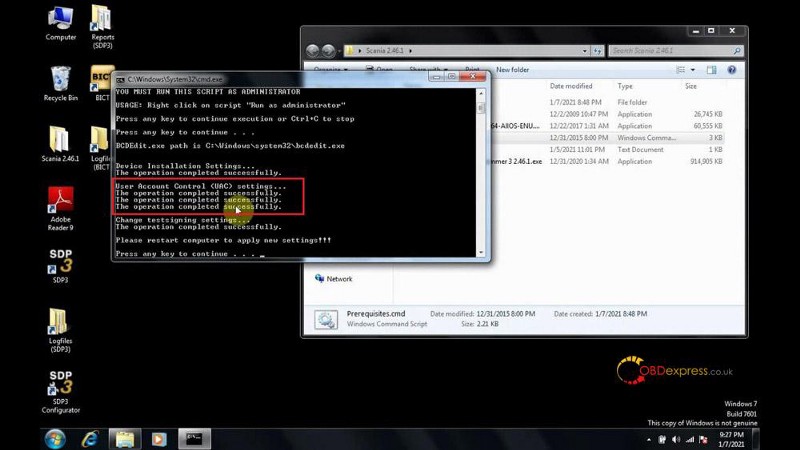This screenshot has height=450, width=800.
Task: Open the Recycle Bin on the desktop
Action: pos(60,84)
